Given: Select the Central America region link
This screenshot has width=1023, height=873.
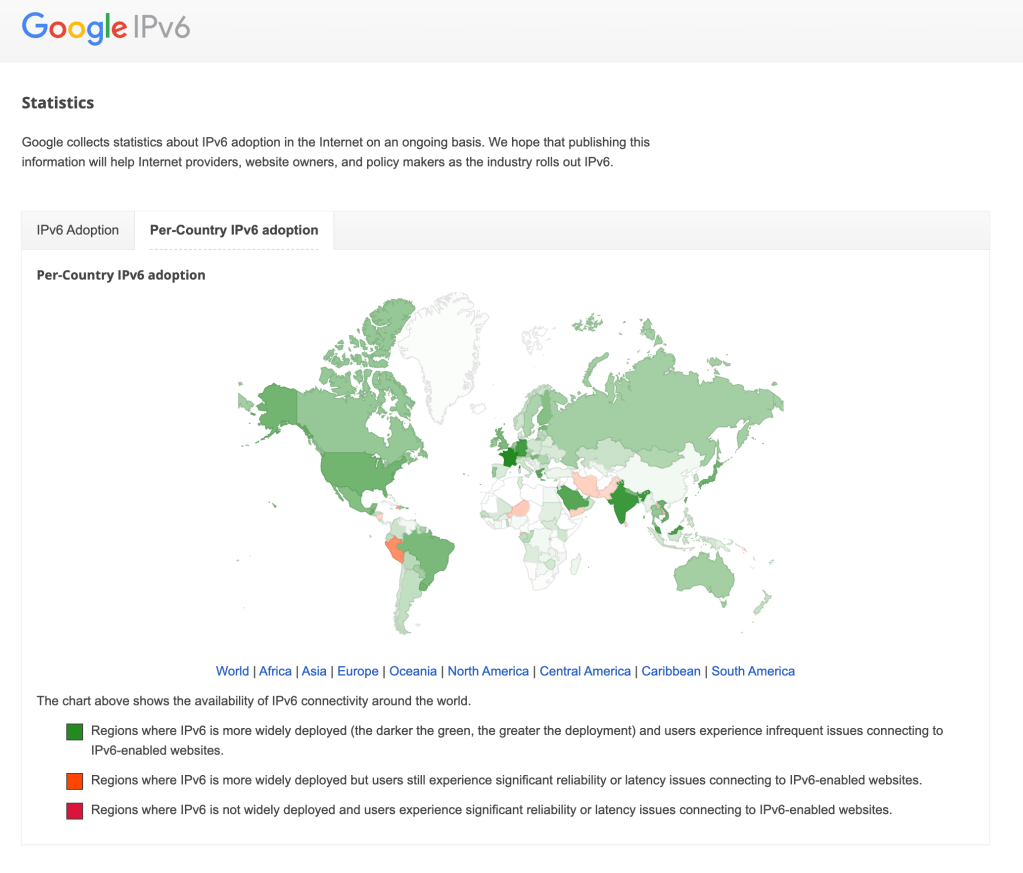Looking at the screenshot, I should pyautogui.click(x=585, y=671).
